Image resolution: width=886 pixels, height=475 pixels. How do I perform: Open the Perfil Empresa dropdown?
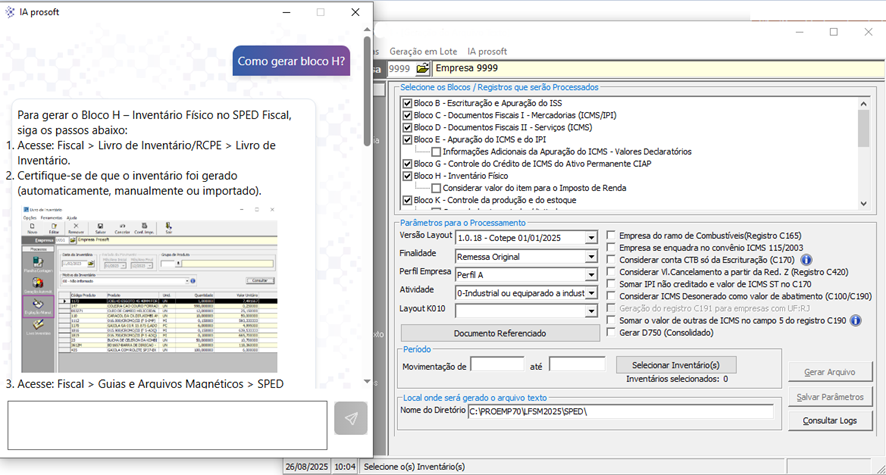tap(591, 274)
